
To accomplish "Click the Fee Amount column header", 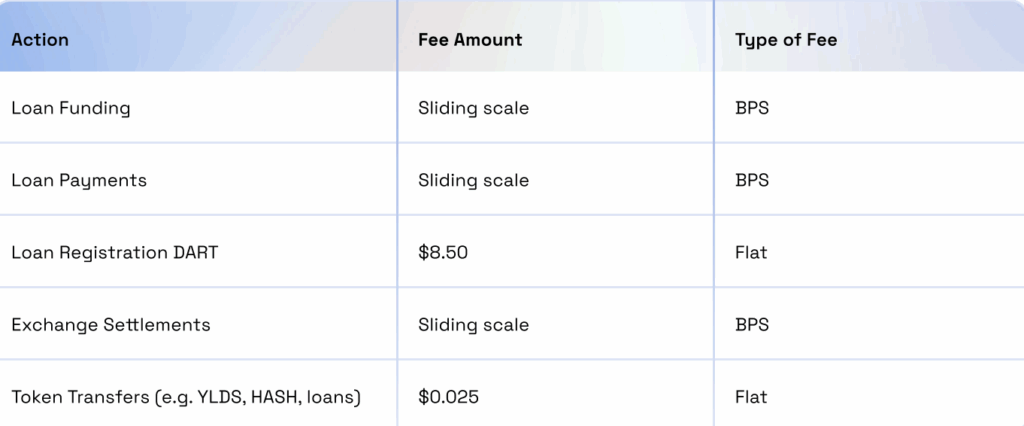I will (470, 40).
